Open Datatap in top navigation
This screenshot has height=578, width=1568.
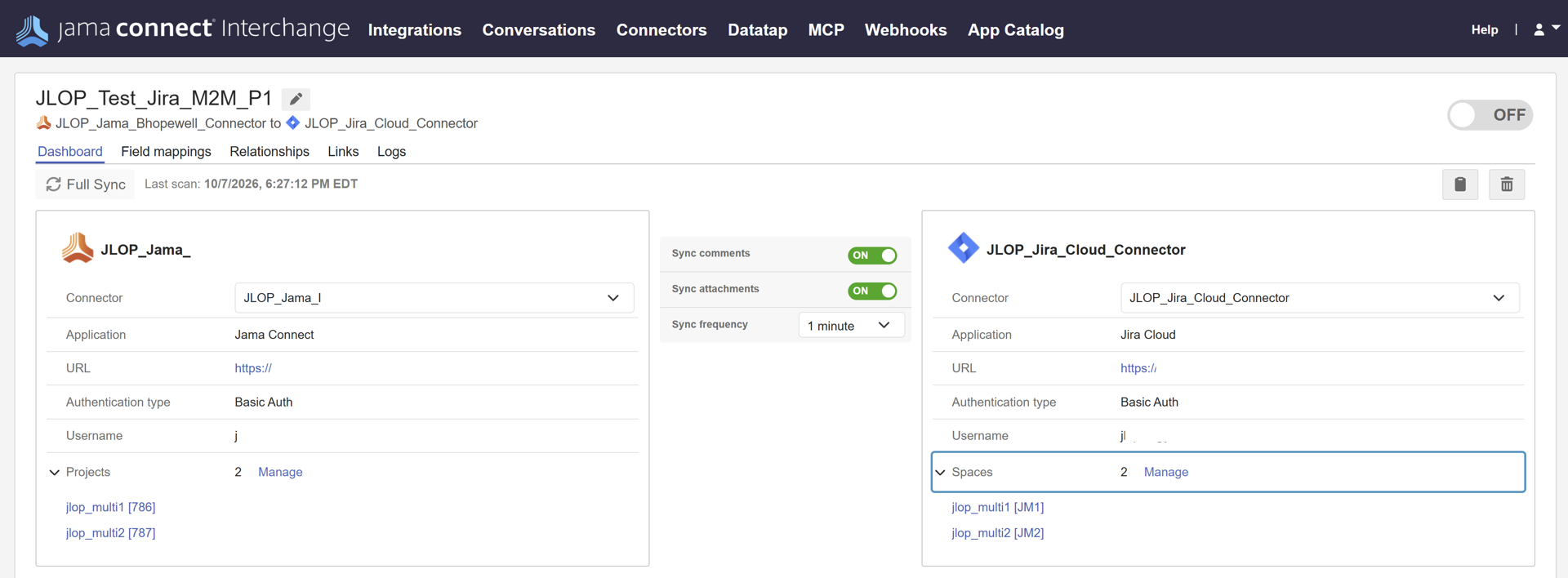(x=758, y=30)
